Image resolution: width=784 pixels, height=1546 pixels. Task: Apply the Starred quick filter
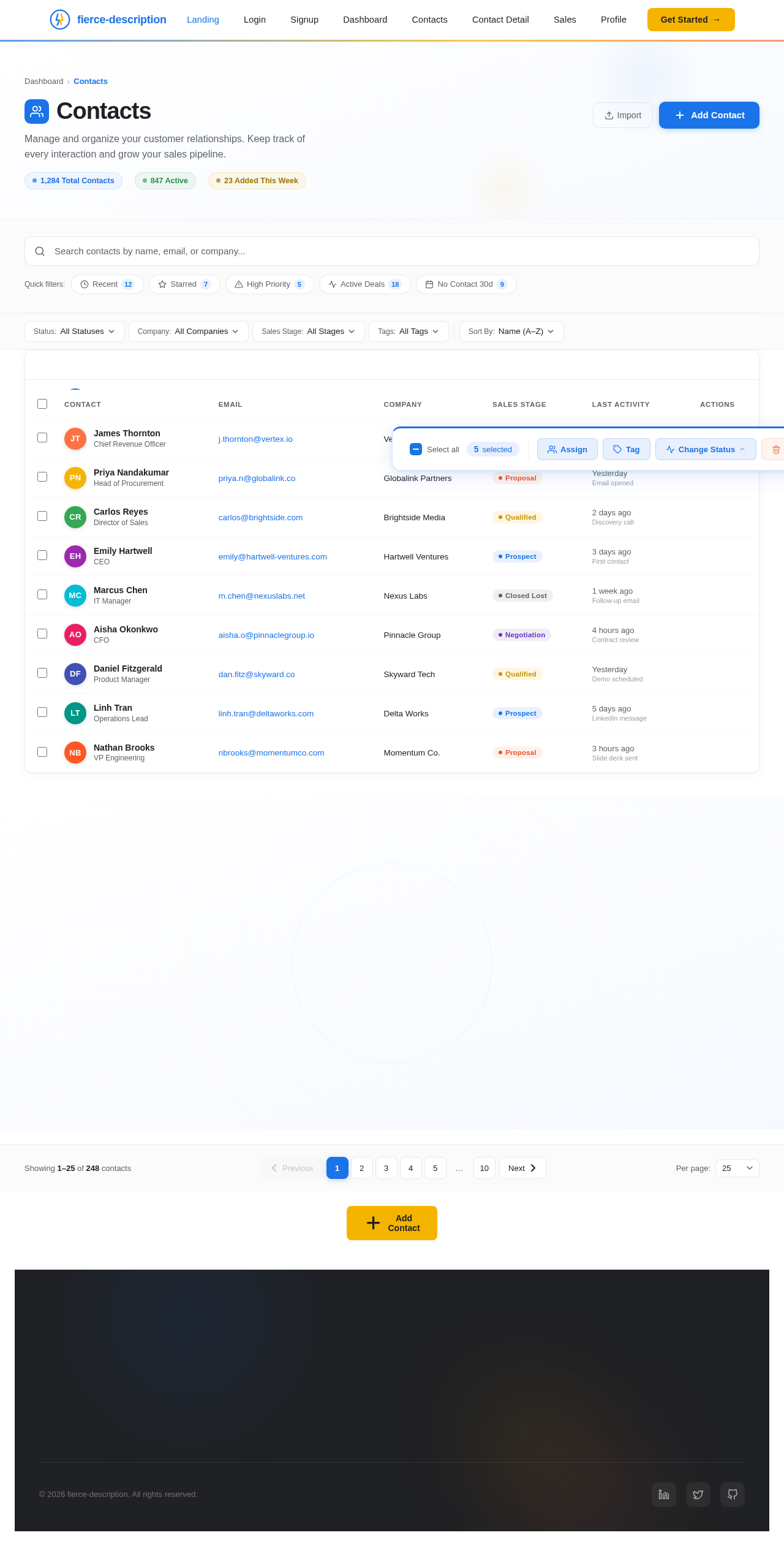coord(184,284)
